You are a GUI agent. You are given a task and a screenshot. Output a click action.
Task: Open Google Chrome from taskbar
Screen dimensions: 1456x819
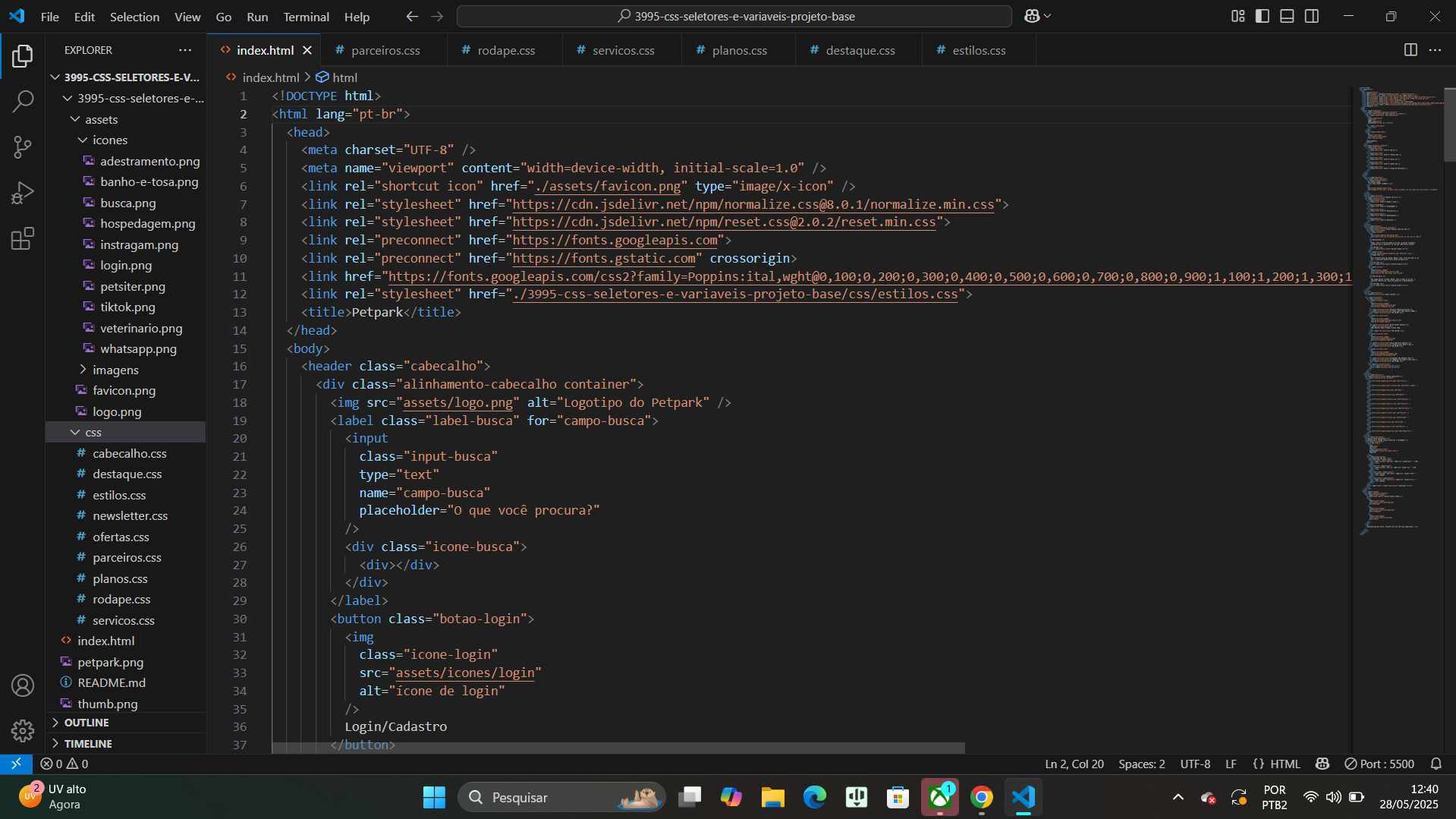(982, 797)
